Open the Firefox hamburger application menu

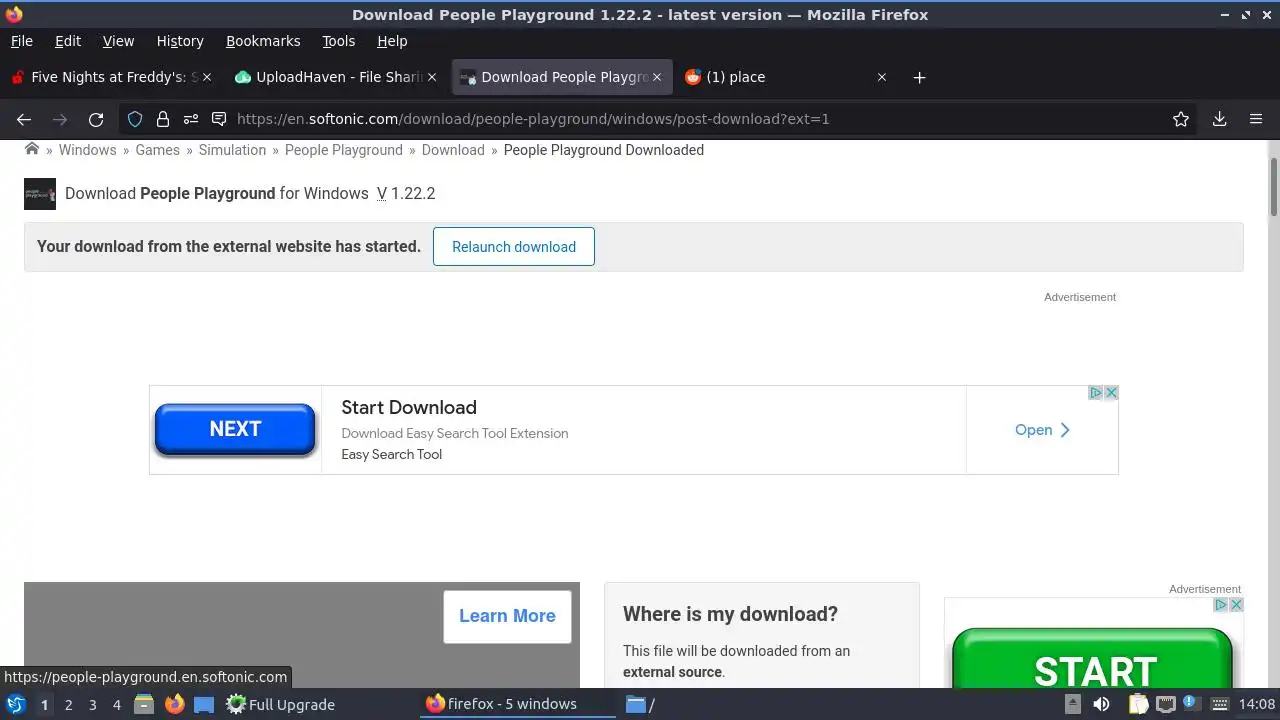point(1256,119)
